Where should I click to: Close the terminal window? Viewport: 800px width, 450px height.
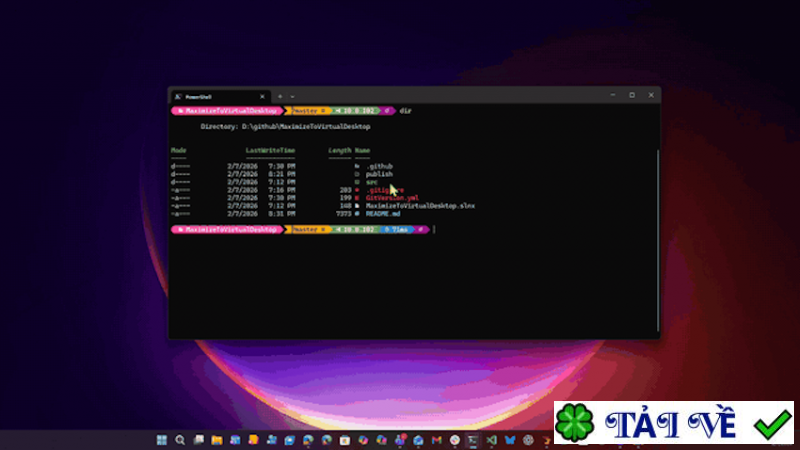[651, 95]
